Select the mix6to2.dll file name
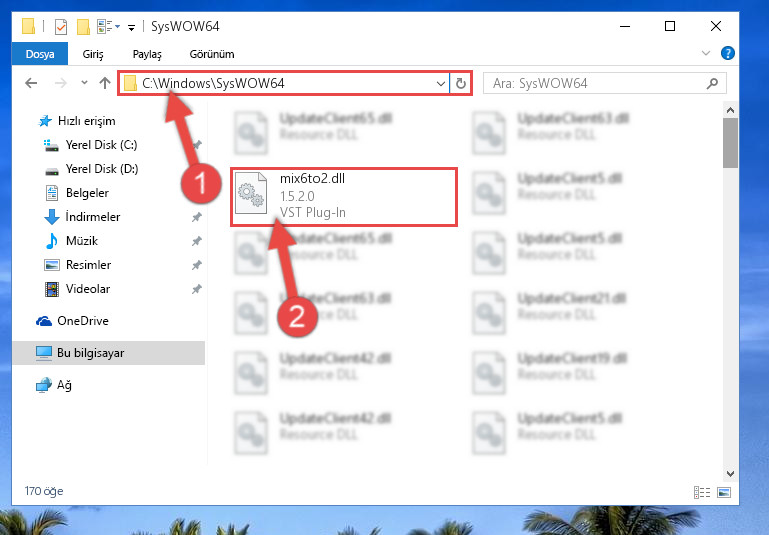769x535 pixels. [x=312, y=178]
